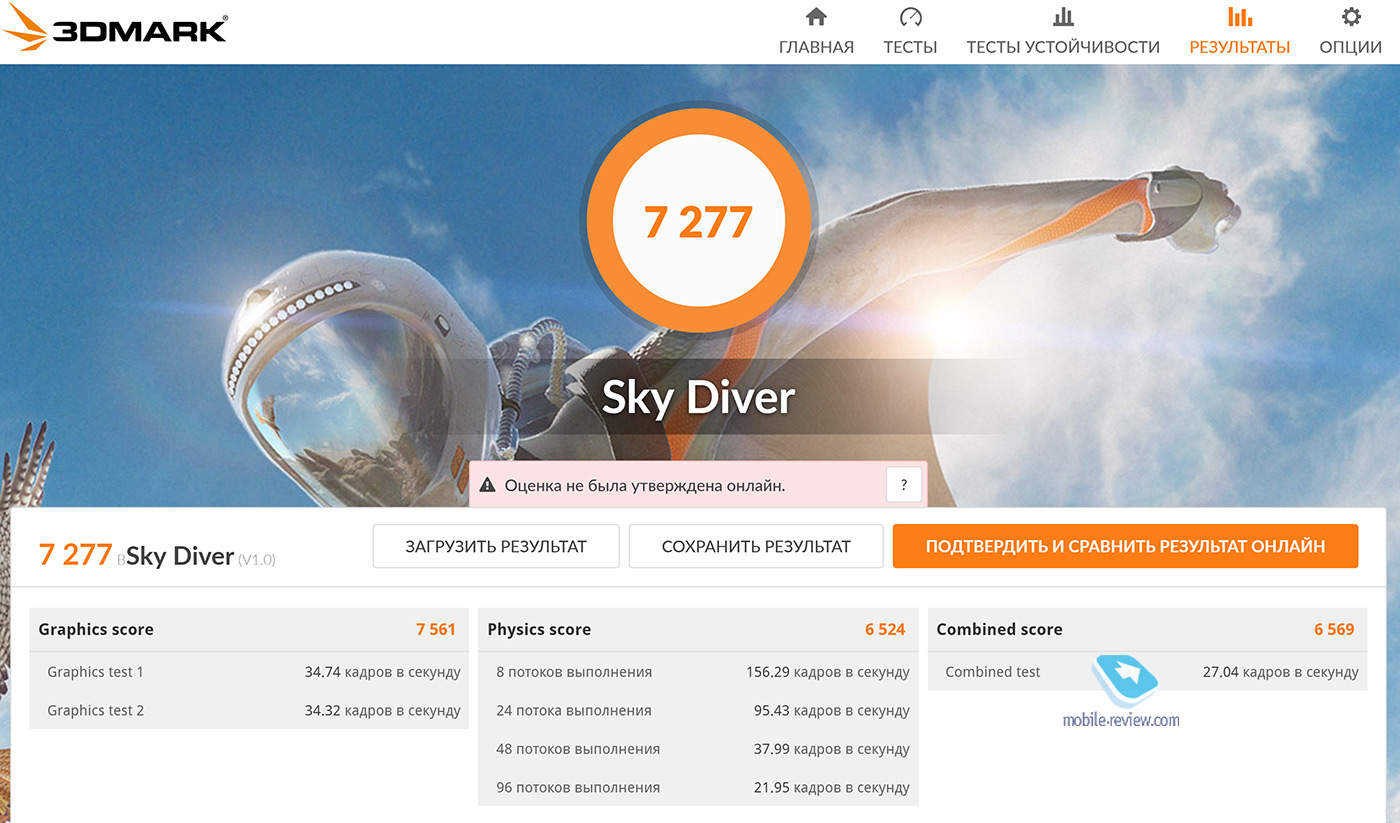Click Подтвердить и сравнить результат онлайн
This screenshot has width=1400, height=823.
click(x=1125, y=546)
